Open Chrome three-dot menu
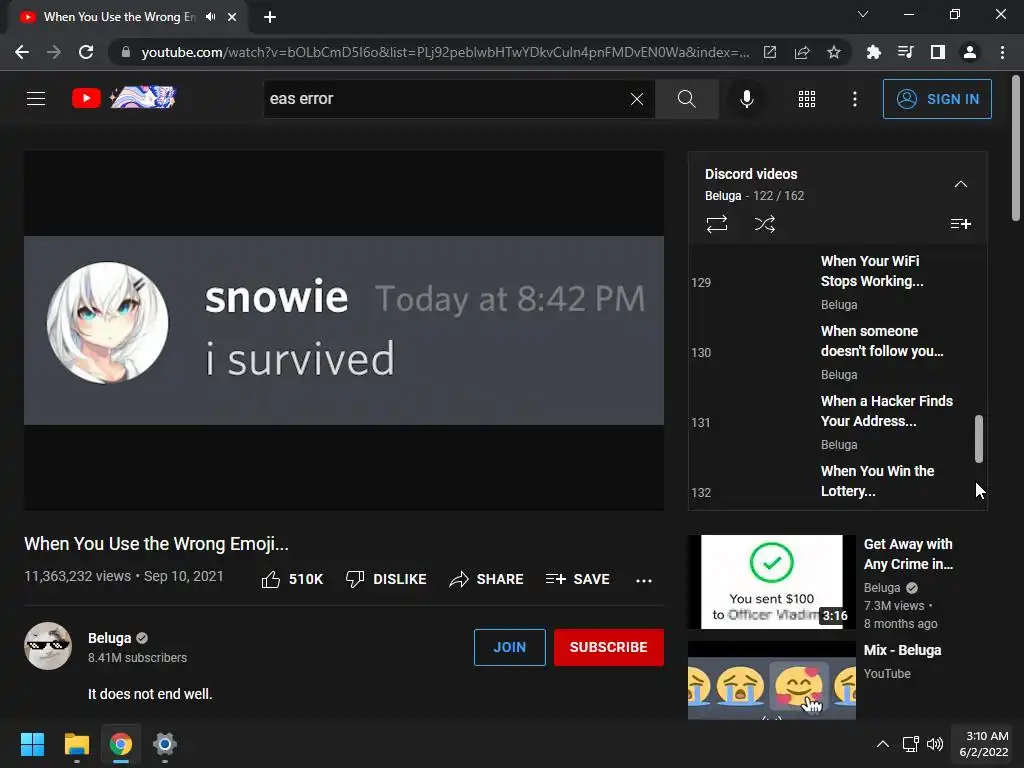The image size is (1024, 768). 1002,52
